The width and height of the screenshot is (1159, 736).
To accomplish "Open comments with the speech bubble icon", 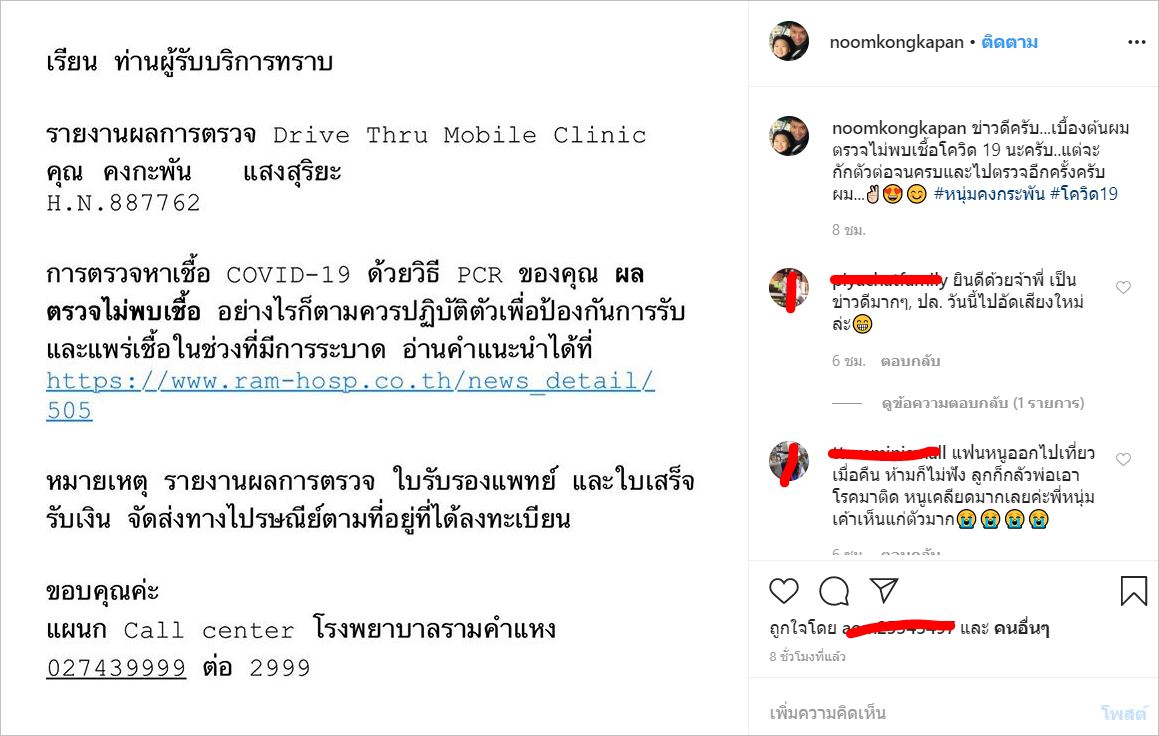I will 834,590.
